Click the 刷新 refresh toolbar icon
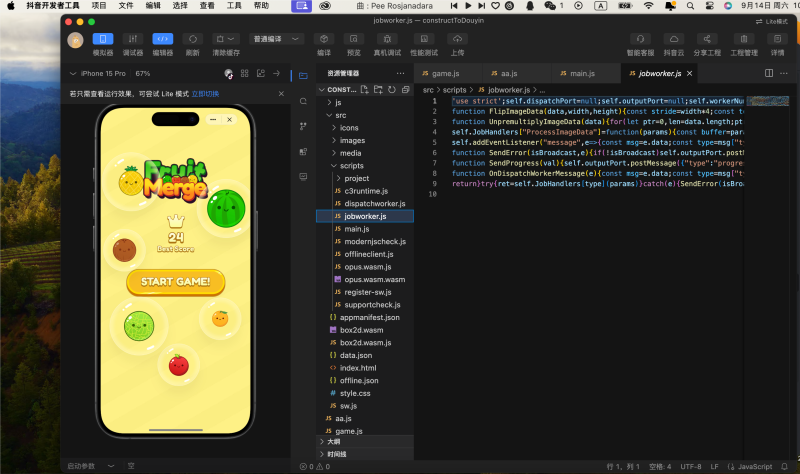The image size is (800, 474). (192, 39)
